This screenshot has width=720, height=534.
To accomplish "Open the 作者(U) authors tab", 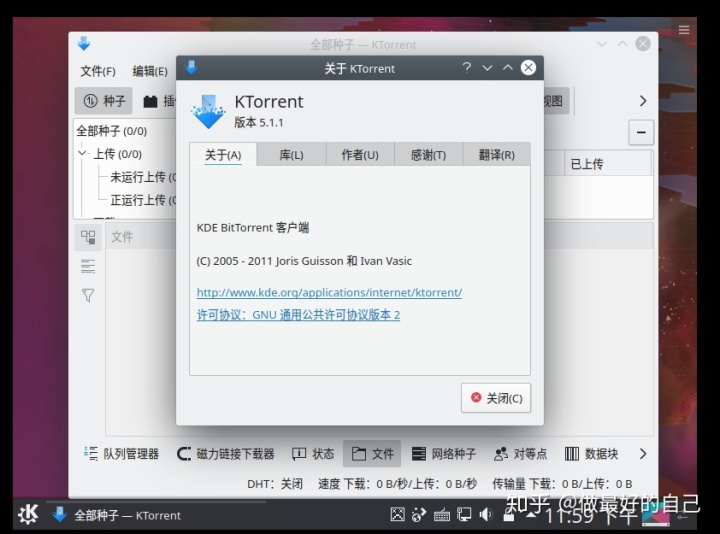I will (360, 155).
